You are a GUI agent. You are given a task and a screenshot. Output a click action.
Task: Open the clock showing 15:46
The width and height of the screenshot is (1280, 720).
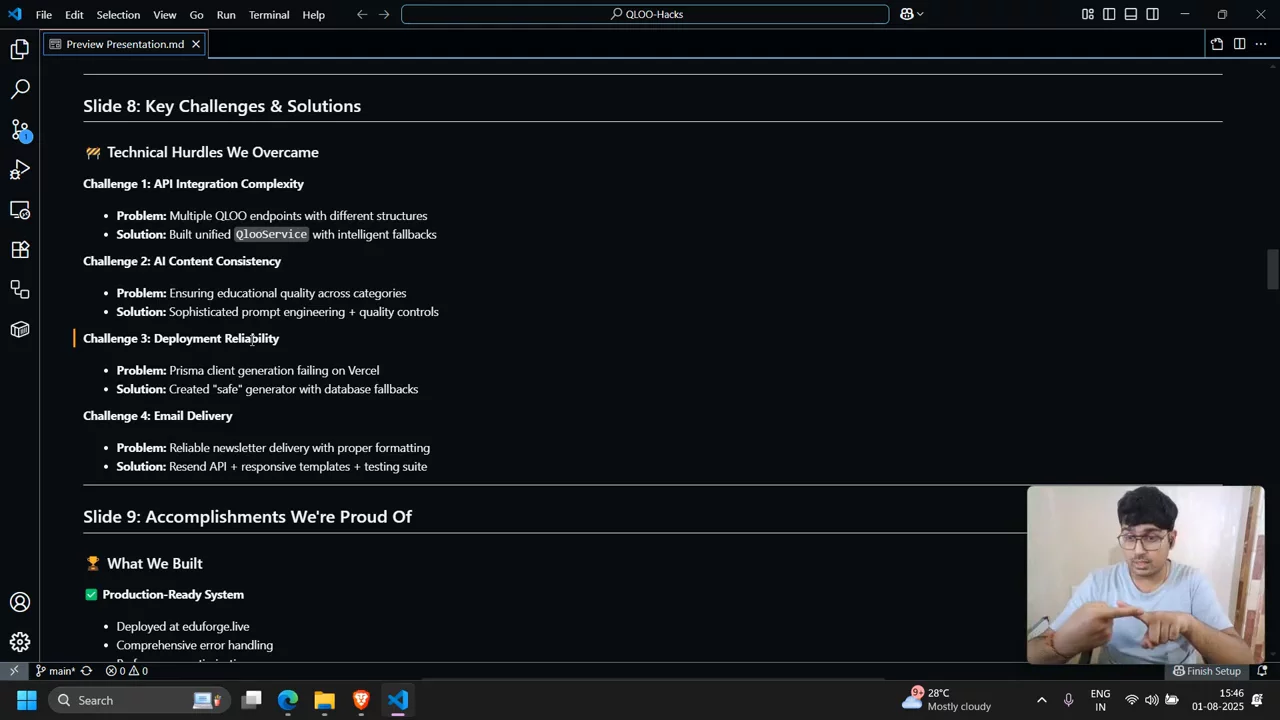tap(1217, 700)
